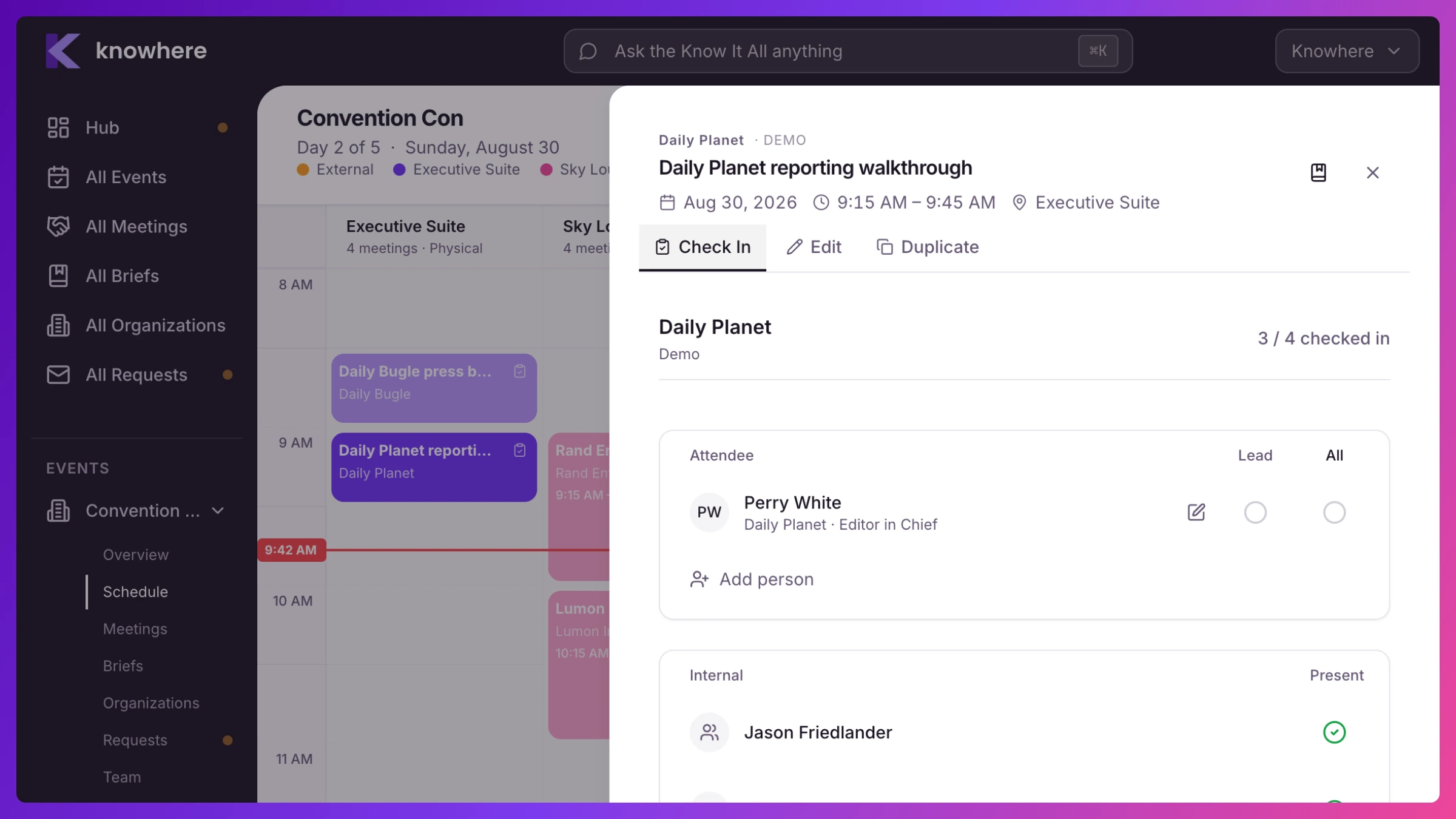1456x819 pixels.
Task: Click the All Requests envelope icon
Action: (58, 375)
